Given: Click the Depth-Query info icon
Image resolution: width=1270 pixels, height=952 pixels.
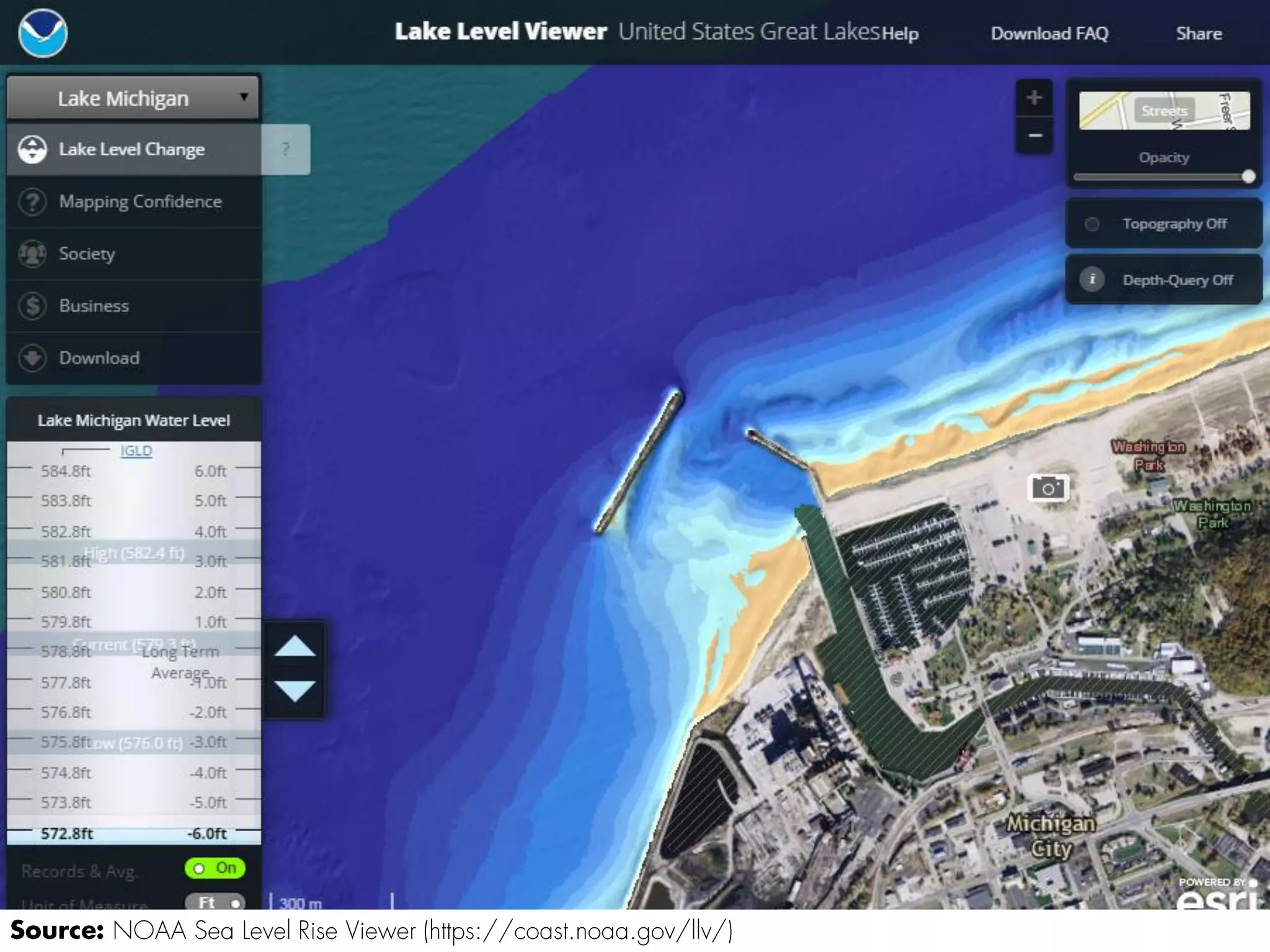Looking at the screenshot, I should coord(1092,280).
